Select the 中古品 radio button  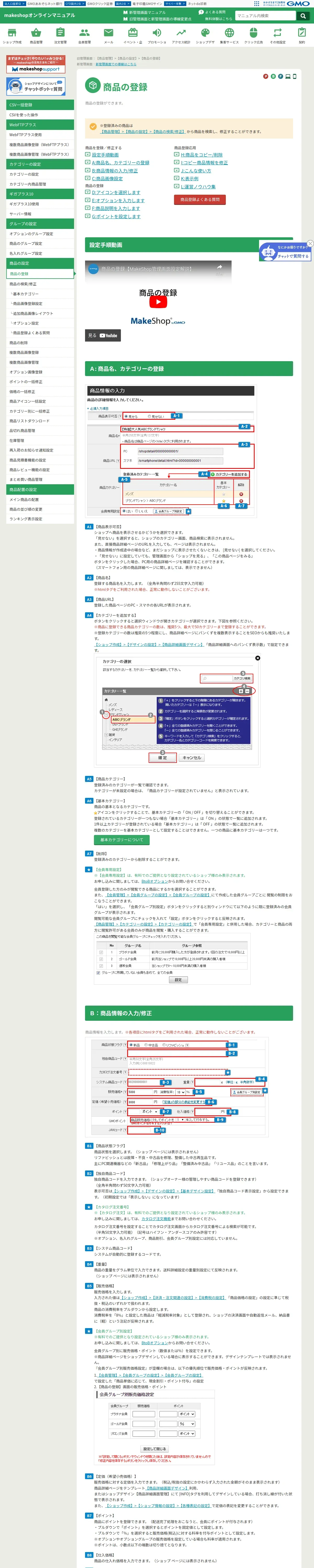pyautogui.click(x=146, y=1045)
